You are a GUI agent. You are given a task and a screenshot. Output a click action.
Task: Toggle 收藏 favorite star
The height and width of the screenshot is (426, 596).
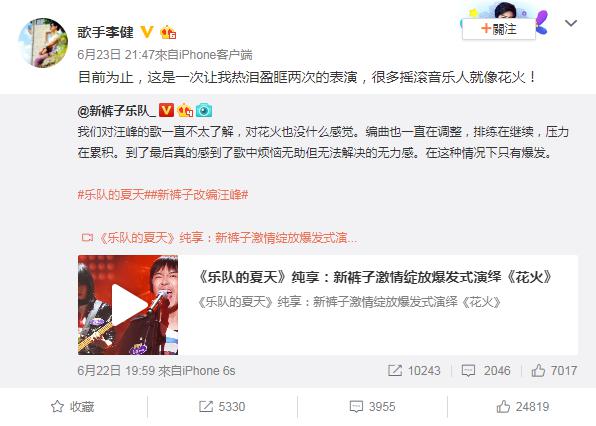click(x=73, y=407)
